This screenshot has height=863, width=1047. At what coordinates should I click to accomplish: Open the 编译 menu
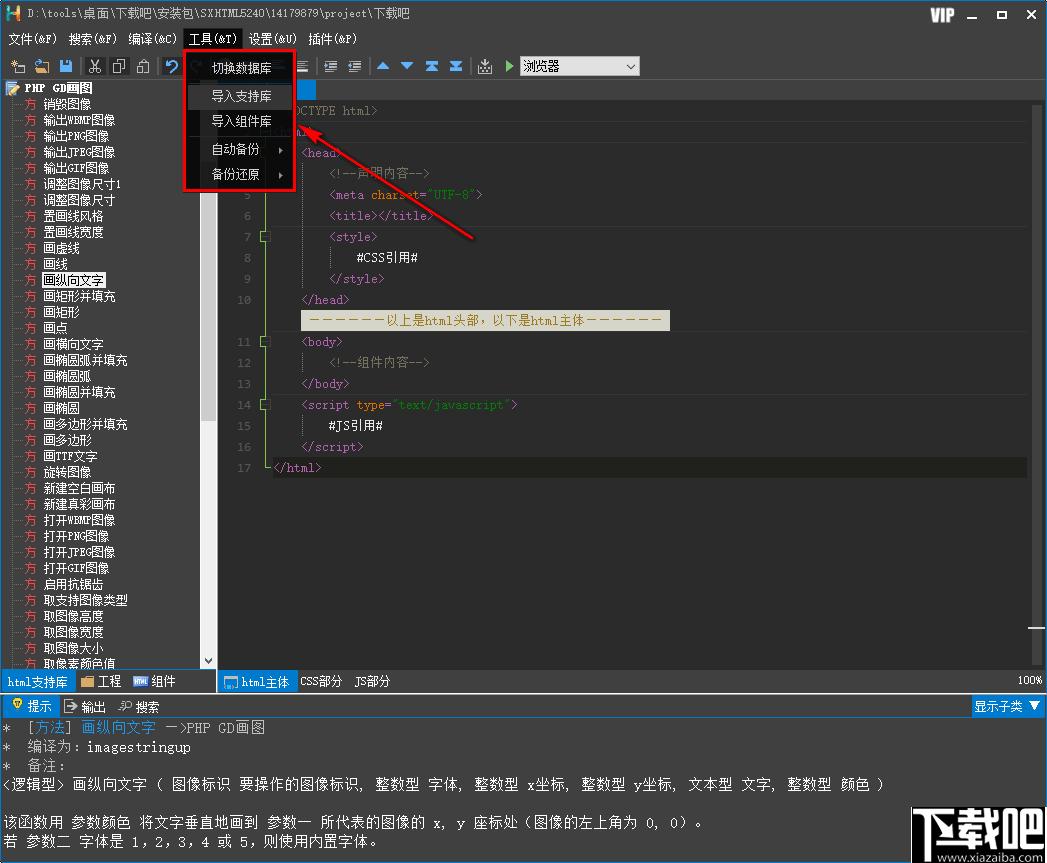pos(152,39)
